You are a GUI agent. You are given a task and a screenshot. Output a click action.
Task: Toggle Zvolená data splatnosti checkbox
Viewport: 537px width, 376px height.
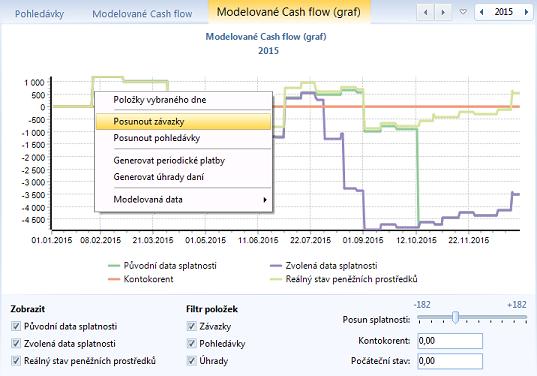16,343
